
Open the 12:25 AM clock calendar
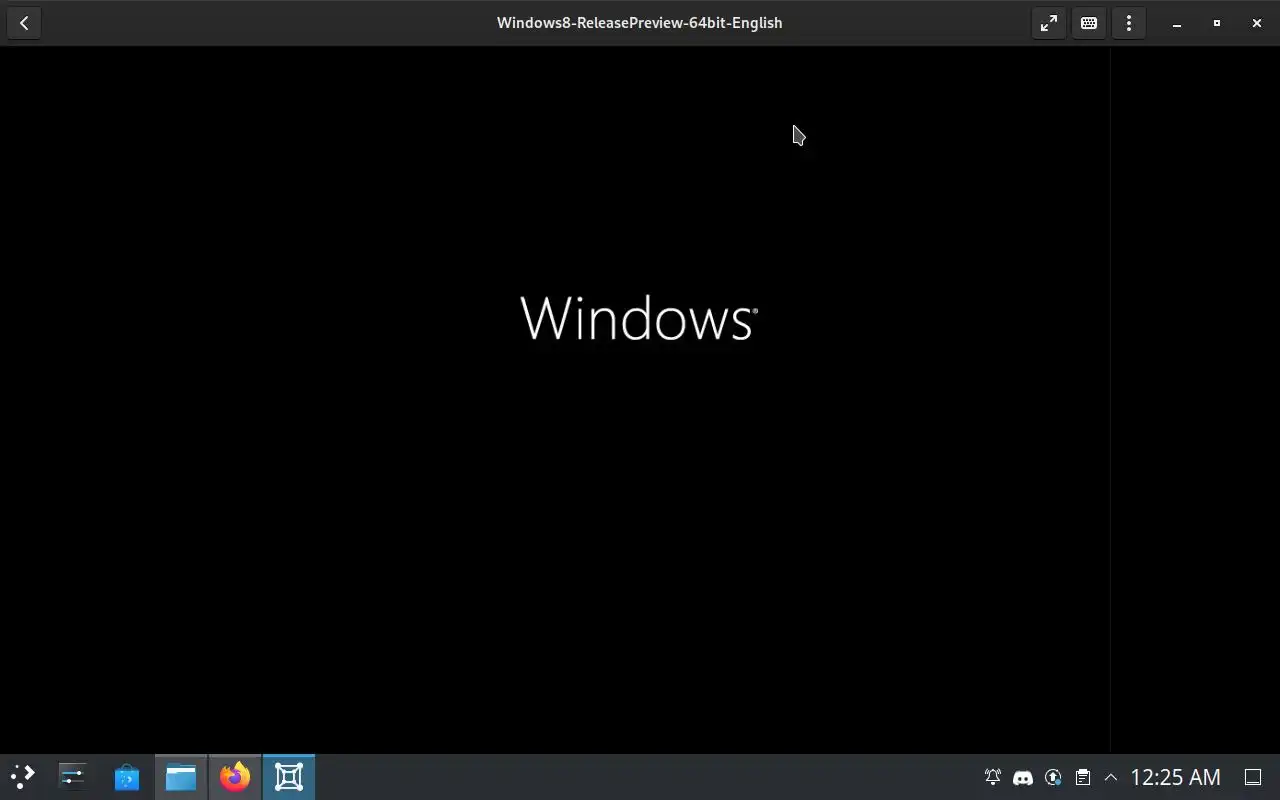pyautogui.click(x=1175, y=777)
